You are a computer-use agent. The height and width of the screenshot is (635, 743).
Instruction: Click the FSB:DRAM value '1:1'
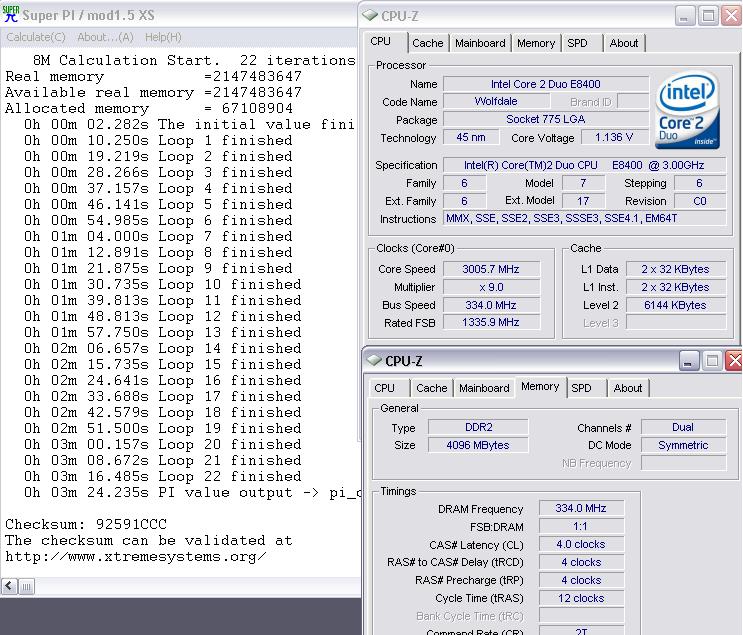(581, 526)
